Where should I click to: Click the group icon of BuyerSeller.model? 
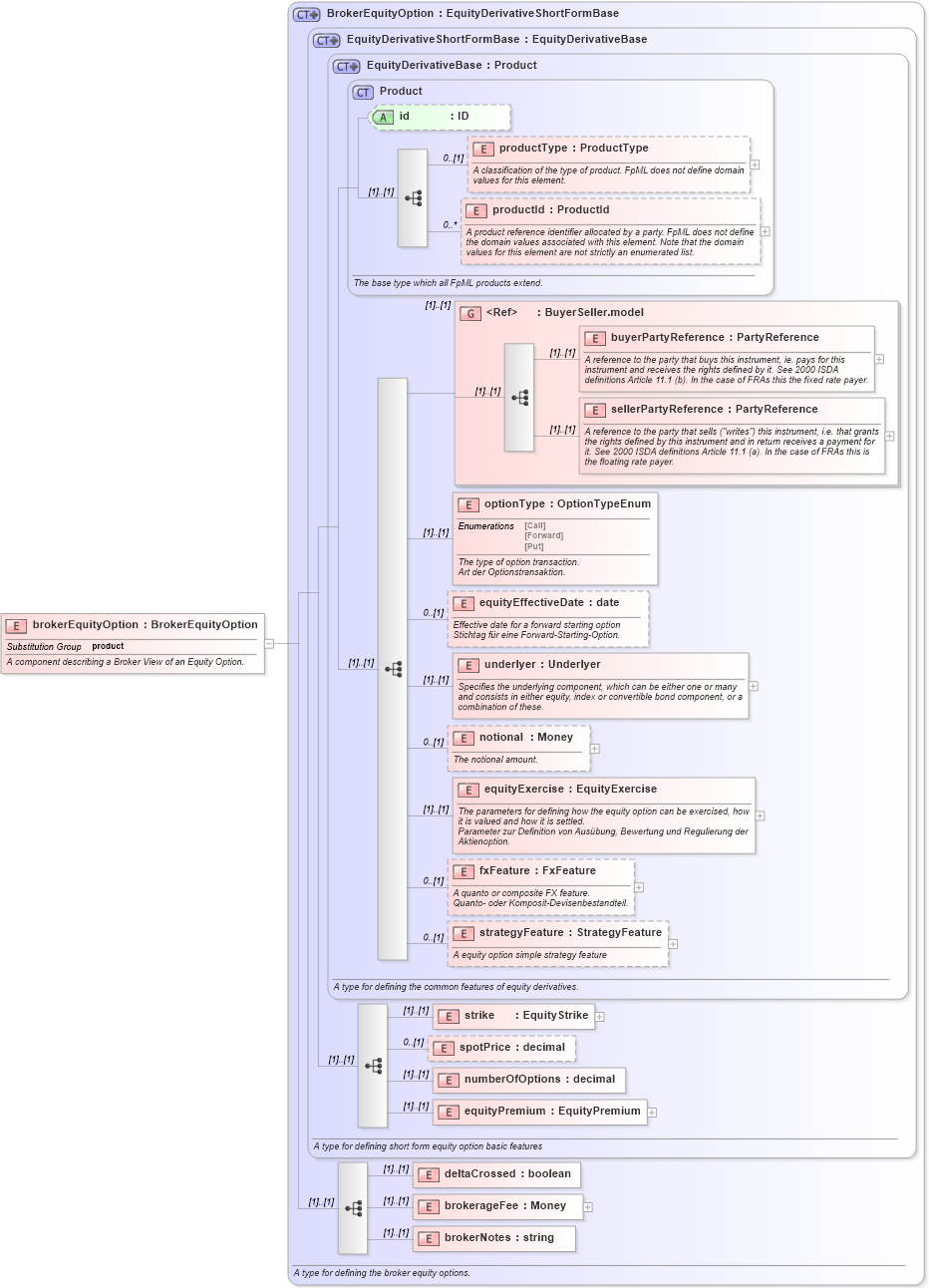pos(470,313)
